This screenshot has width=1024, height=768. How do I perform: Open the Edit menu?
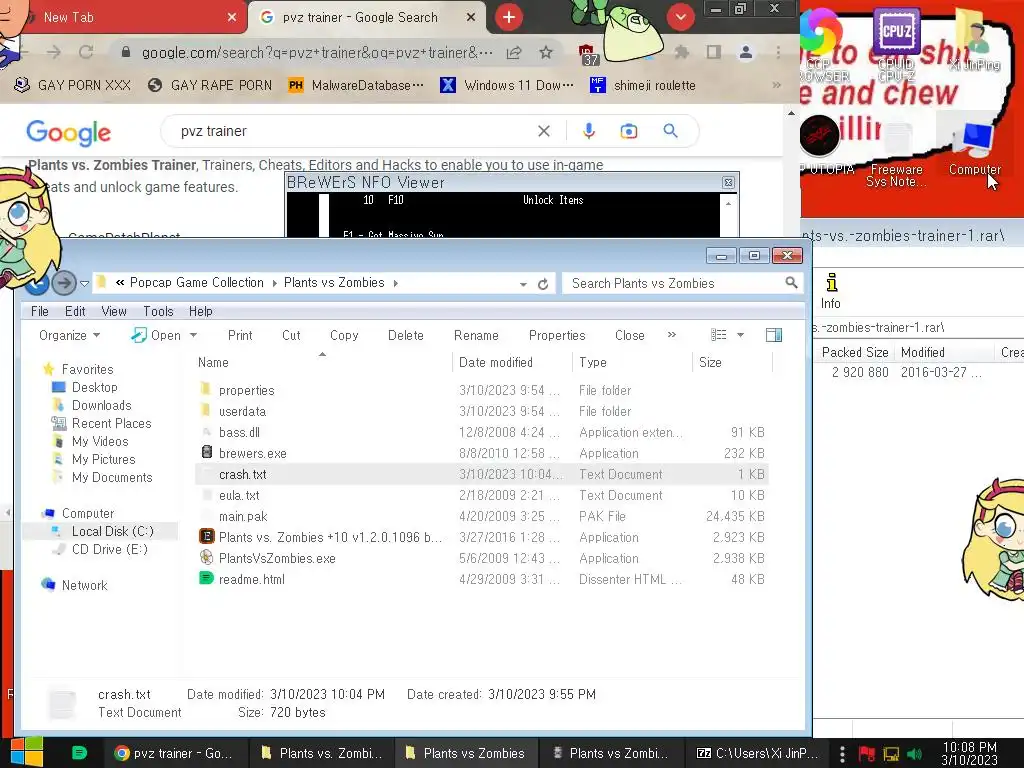(75, 312)
